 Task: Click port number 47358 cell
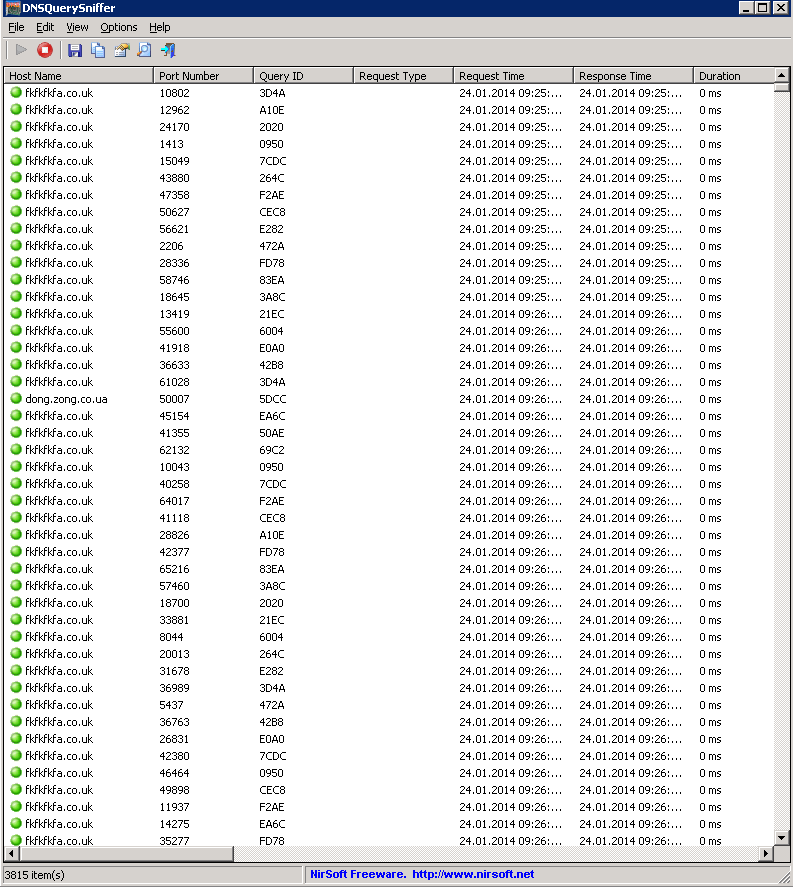point(174,195)
